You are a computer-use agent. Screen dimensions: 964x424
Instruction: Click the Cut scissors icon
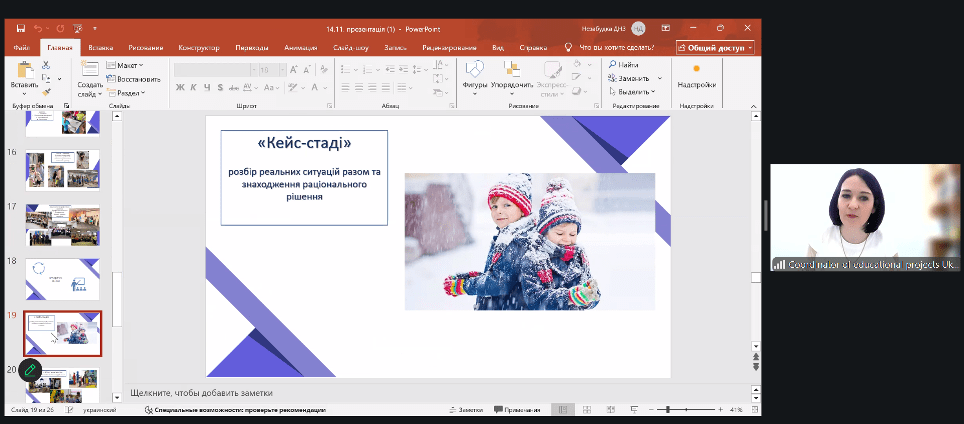pyautogui.click(x=46, y=65)
